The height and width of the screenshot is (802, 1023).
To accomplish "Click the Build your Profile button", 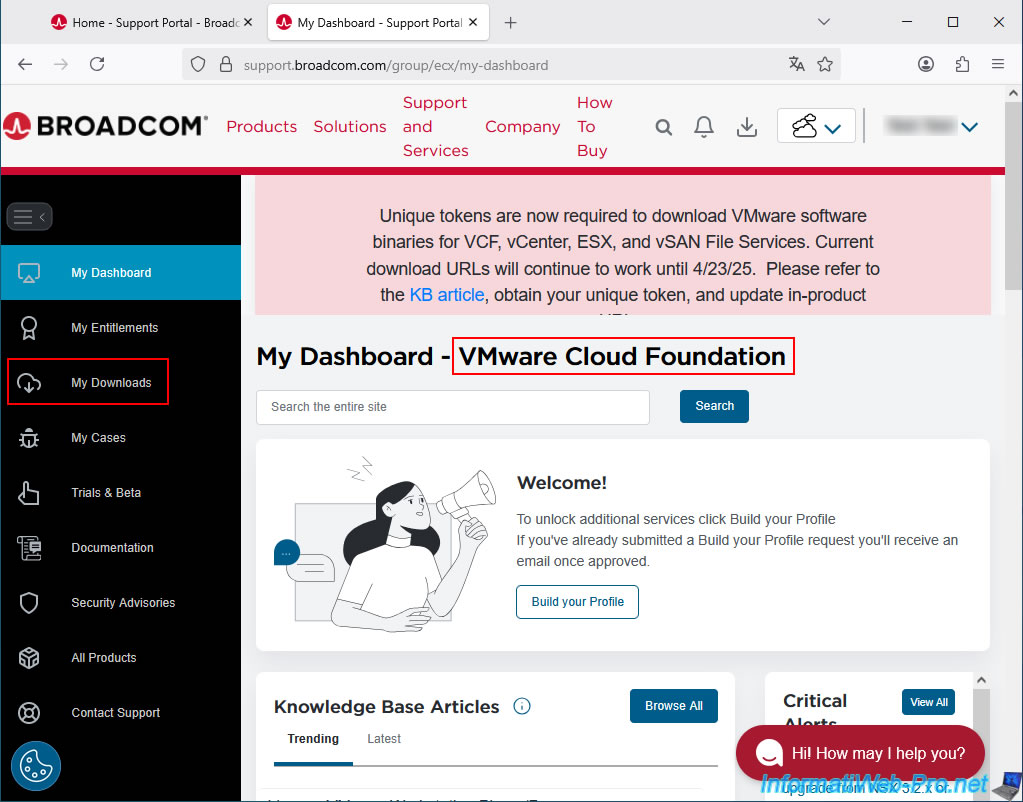I will coord(577,602).
